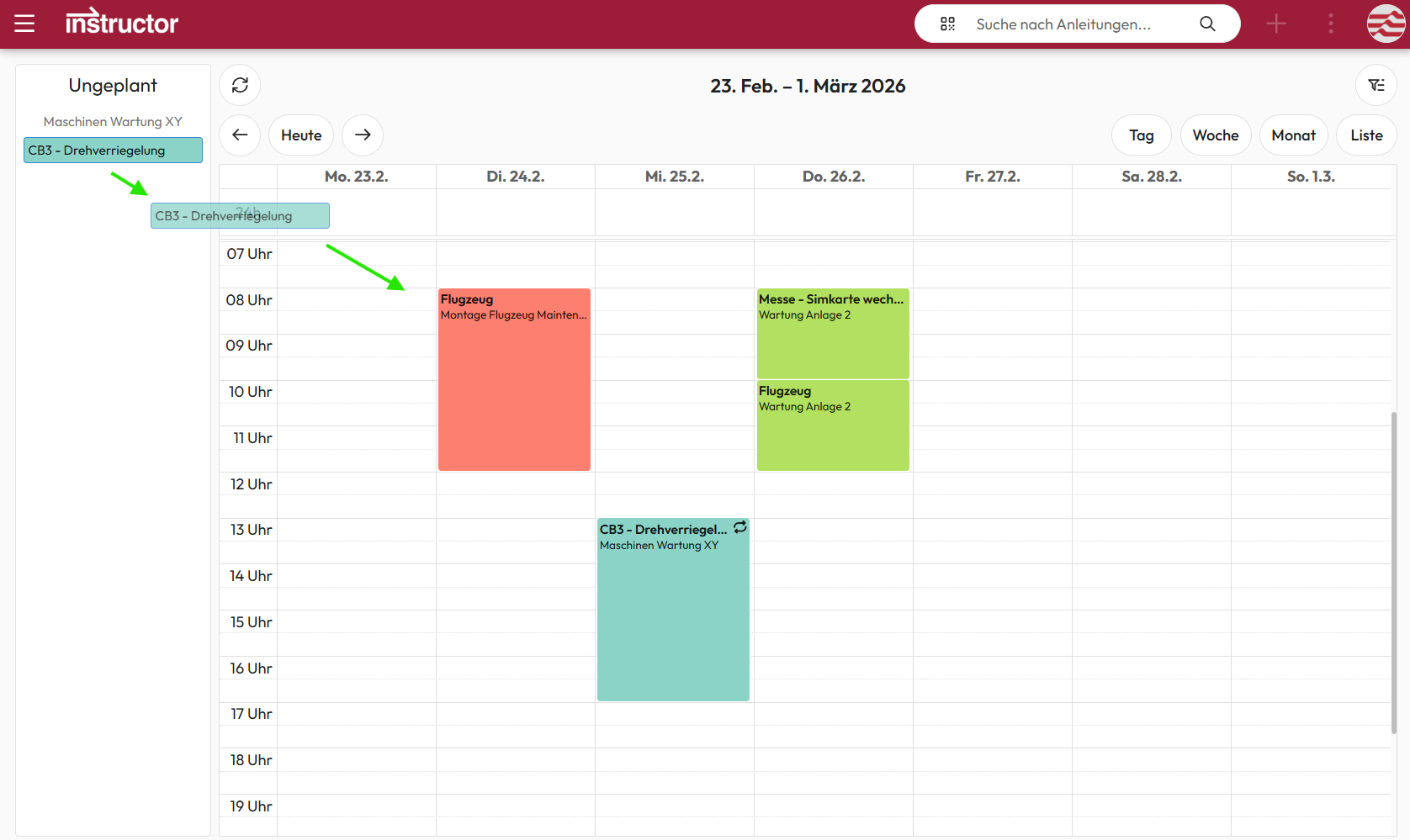This screenshot has width=1410, height=840.
Task: Open the hamburger navigation menu
Action: pyautogui.click(x=24, y=24)
